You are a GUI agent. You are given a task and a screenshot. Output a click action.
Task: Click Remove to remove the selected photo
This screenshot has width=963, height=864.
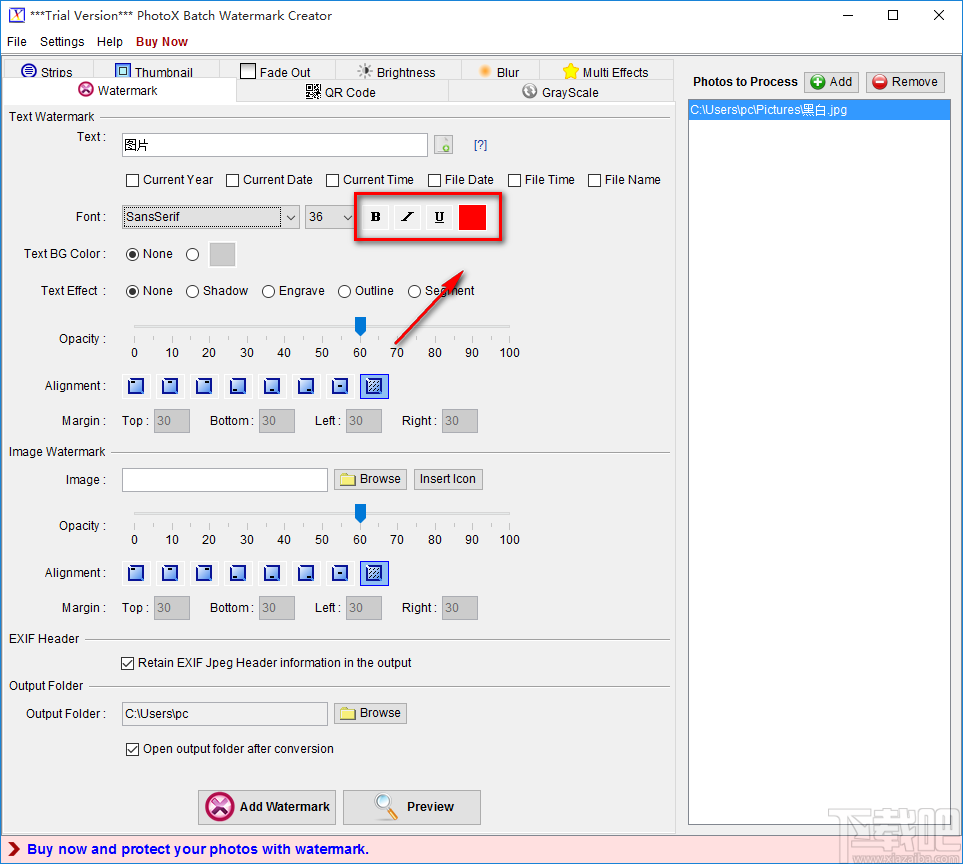pyautogui.click(x=905, y=82)
